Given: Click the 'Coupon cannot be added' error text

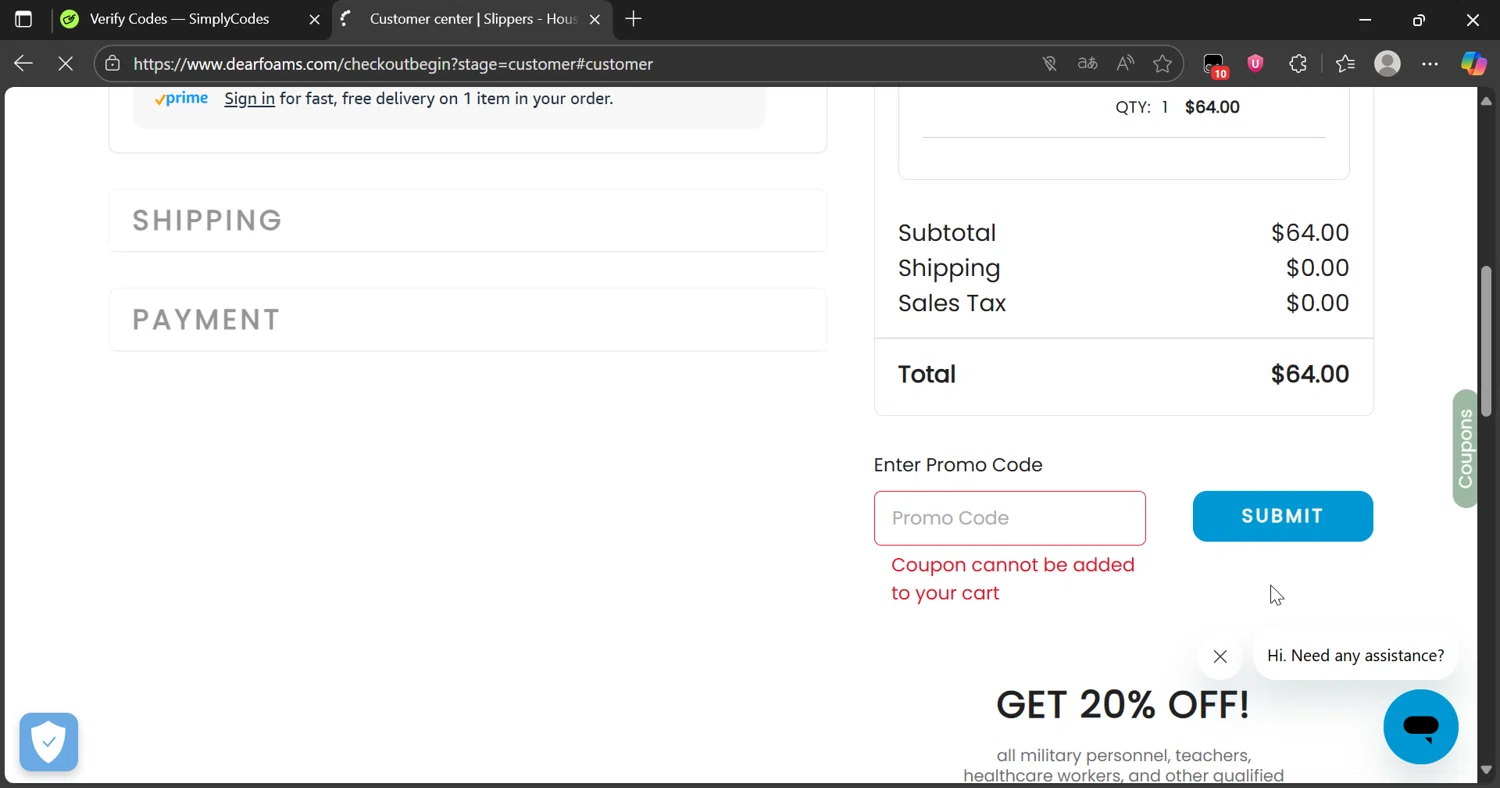Looking at the screenshot, I should tap(1013, 579).
